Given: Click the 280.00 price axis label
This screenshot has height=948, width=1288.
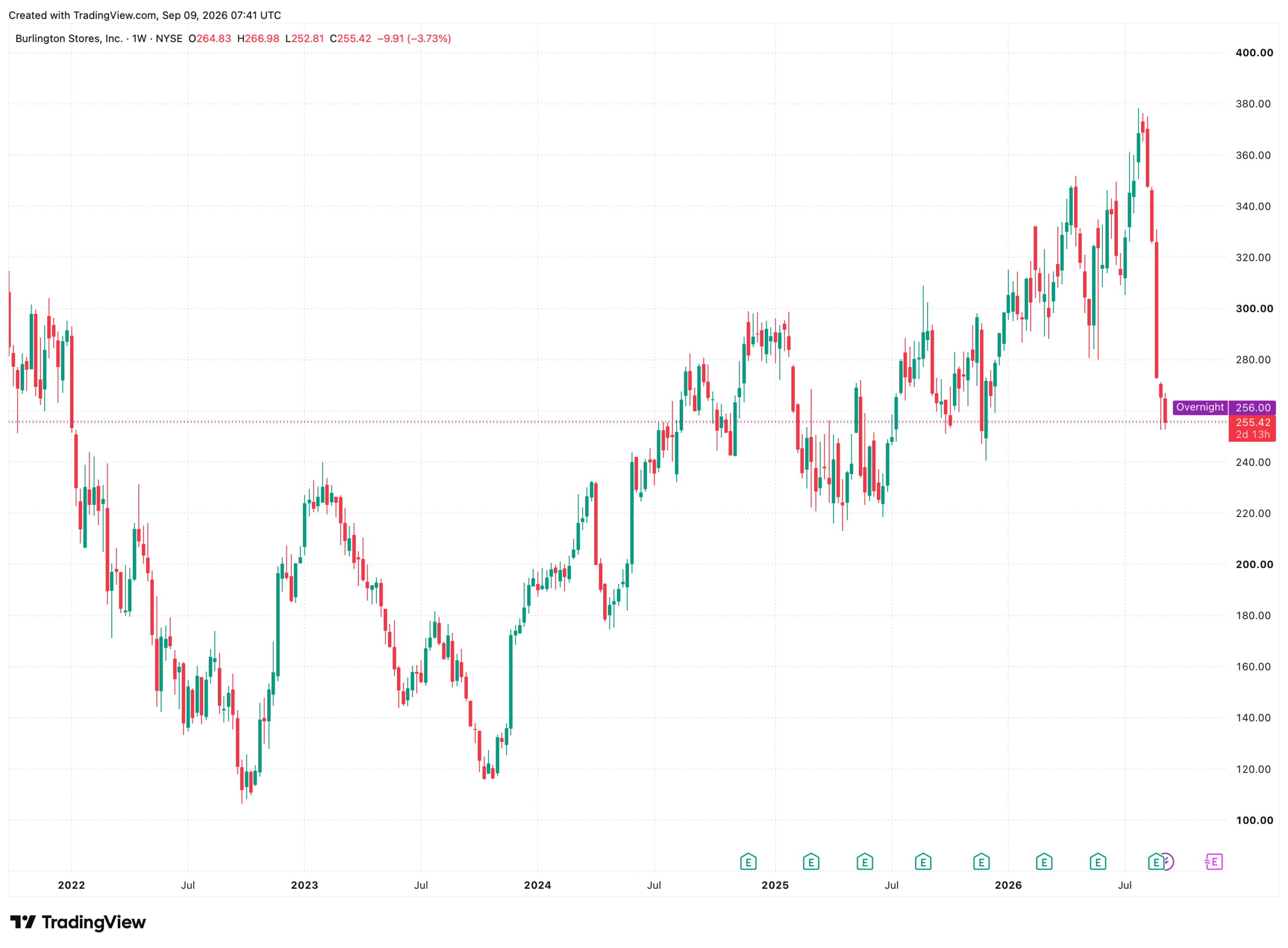Looking at the screenshot, I should click(1253, 359).
